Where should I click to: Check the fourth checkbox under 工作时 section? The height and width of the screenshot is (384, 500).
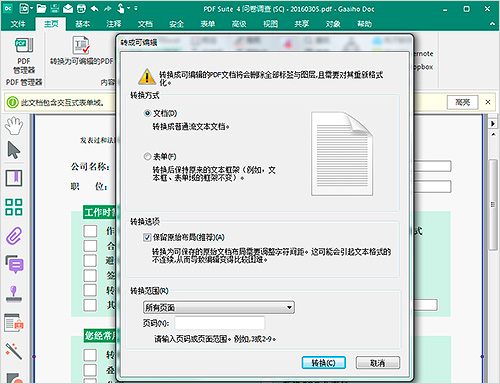point(90,276)
